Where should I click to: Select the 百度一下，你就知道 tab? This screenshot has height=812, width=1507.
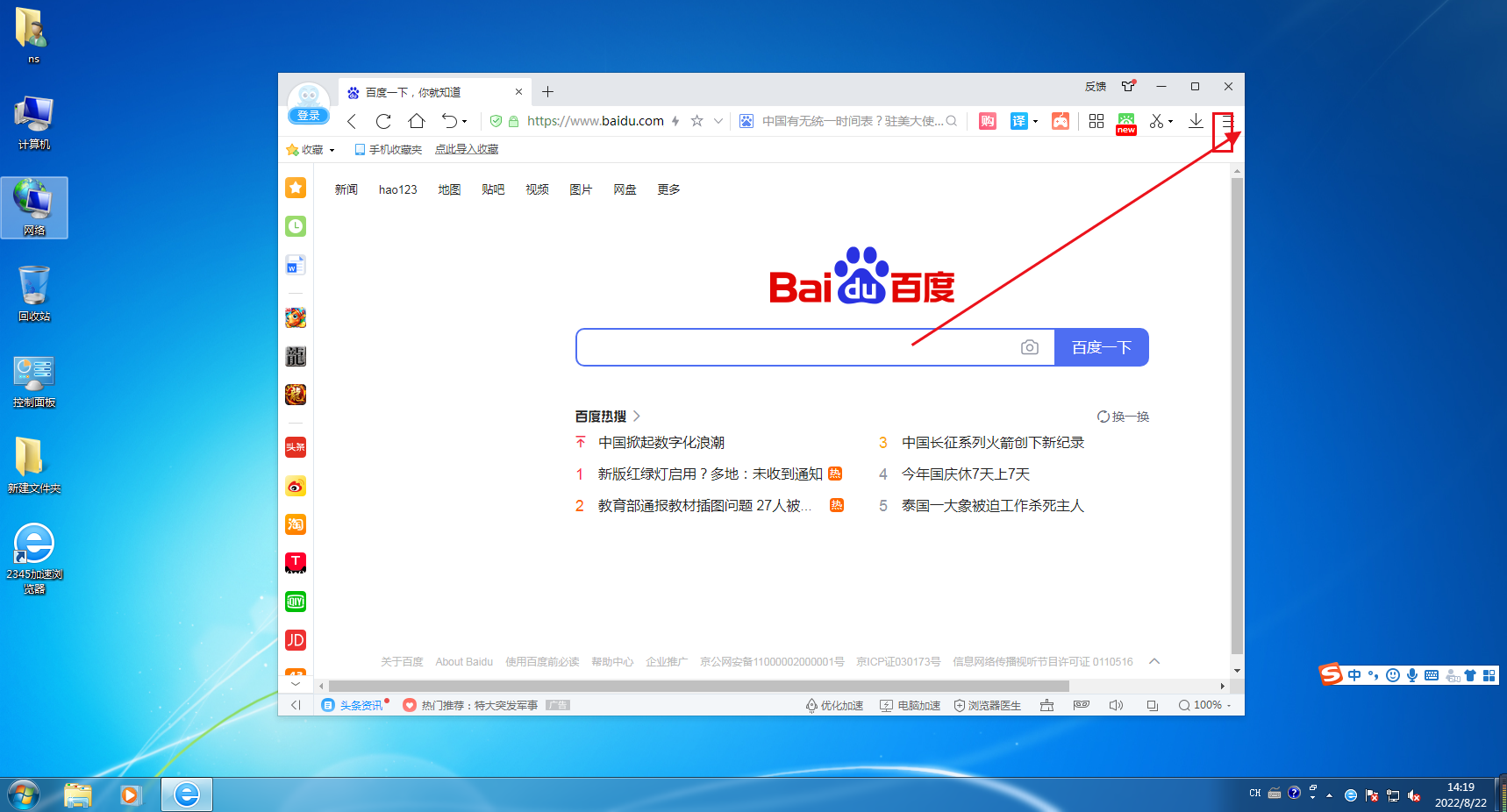[x=435, y=92]
